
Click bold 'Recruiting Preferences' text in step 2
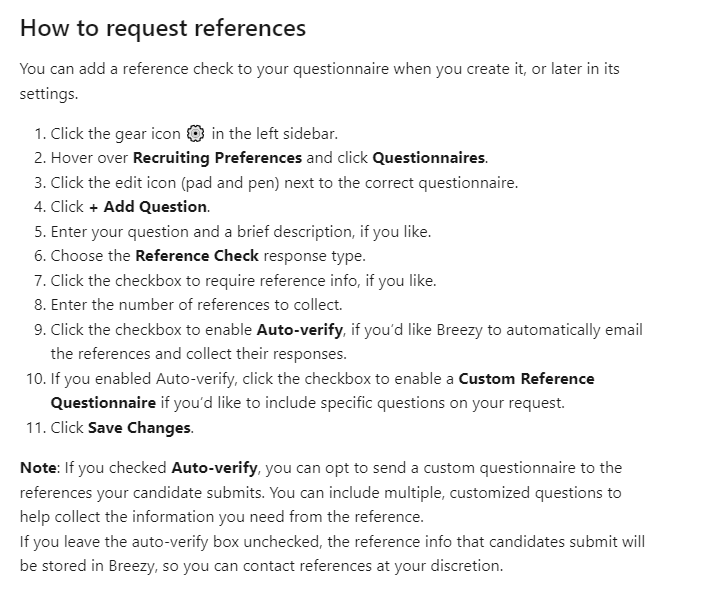[217, 158]
